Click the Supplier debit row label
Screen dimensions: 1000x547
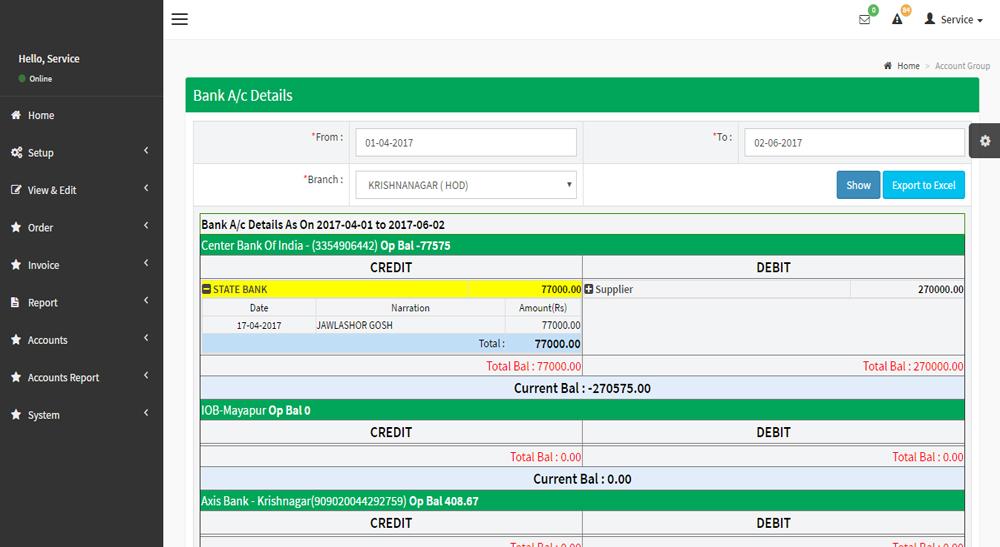point(614,289)
